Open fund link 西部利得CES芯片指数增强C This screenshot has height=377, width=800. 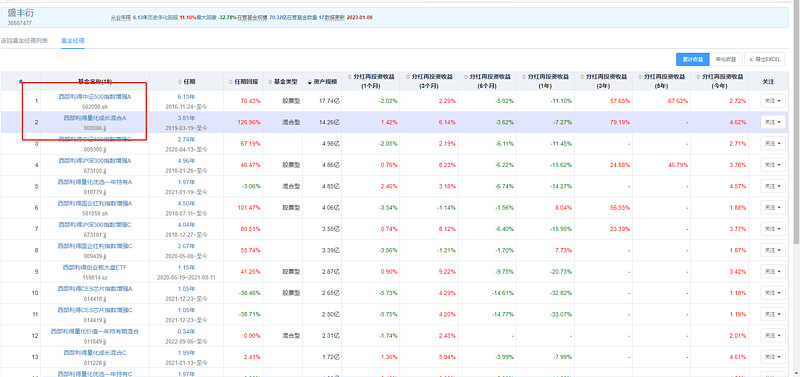pos(95,310)
